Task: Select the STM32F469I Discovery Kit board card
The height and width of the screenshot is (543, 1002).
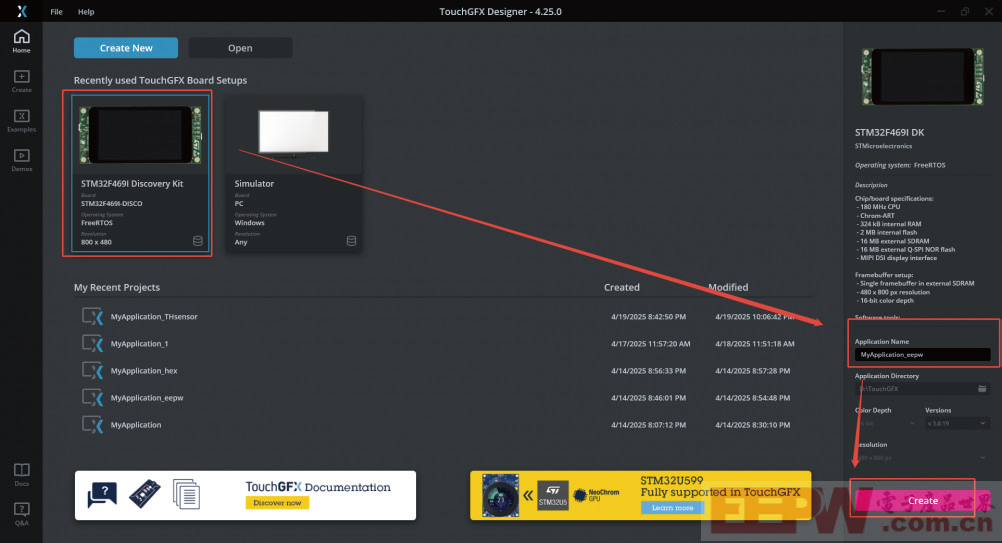Action: pos(140,173)
